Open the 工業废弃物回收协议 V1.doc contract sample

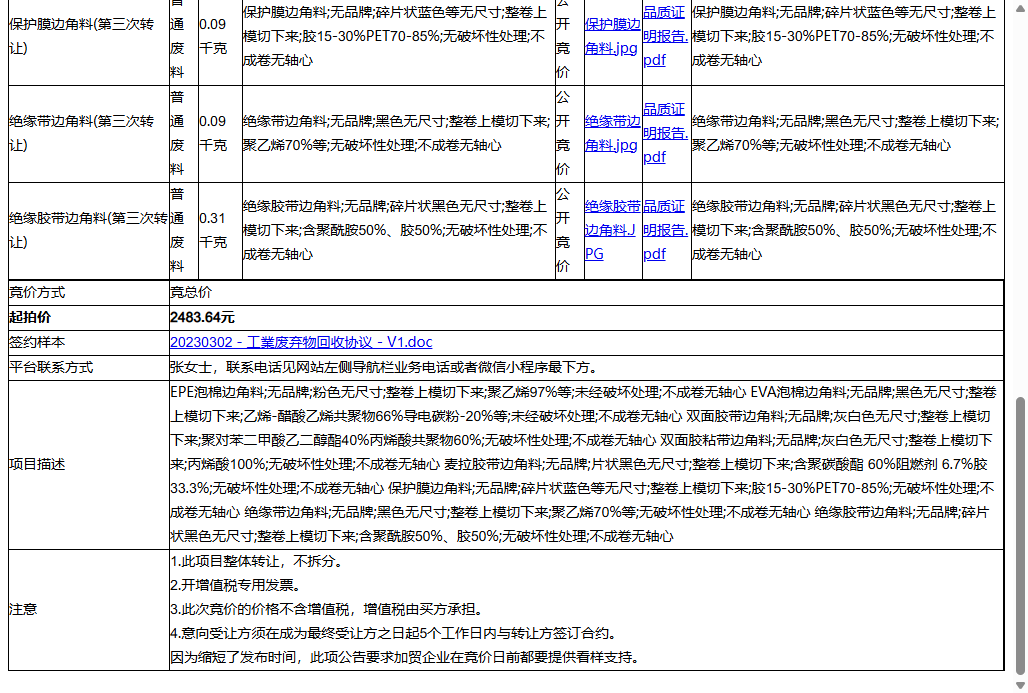pos(301,342)
